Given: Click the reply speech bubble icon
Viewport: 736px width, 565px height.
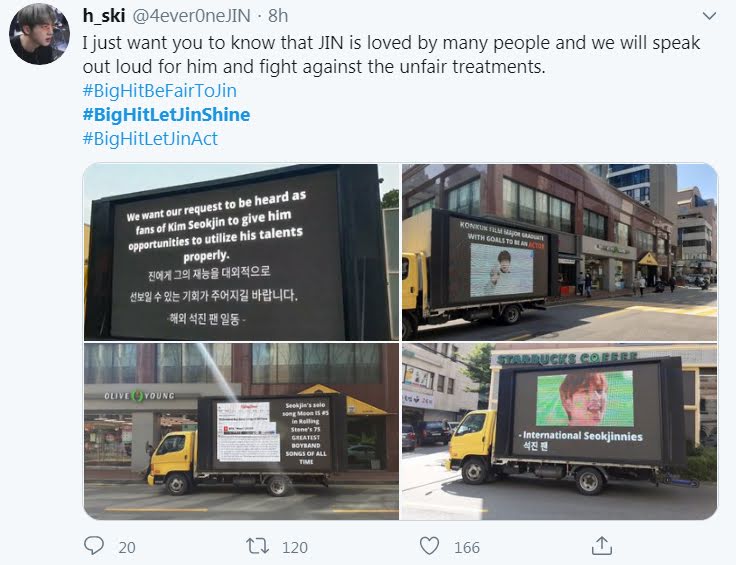Looking at the screenshot, I should pyautogui.click(x=93, y=546).
